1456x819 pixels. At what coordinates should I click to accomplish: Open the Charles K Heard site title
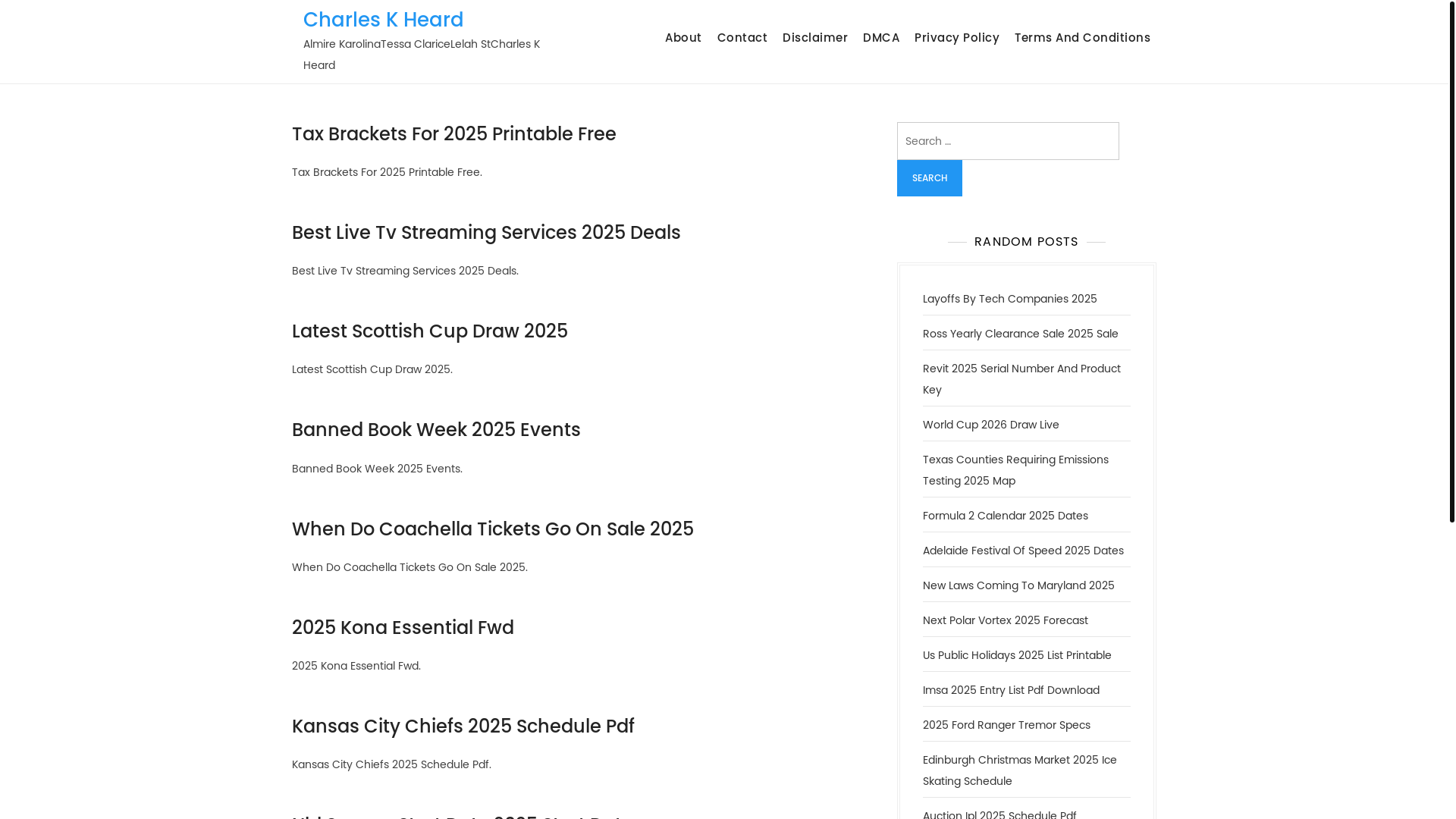(x=383, y=20)
